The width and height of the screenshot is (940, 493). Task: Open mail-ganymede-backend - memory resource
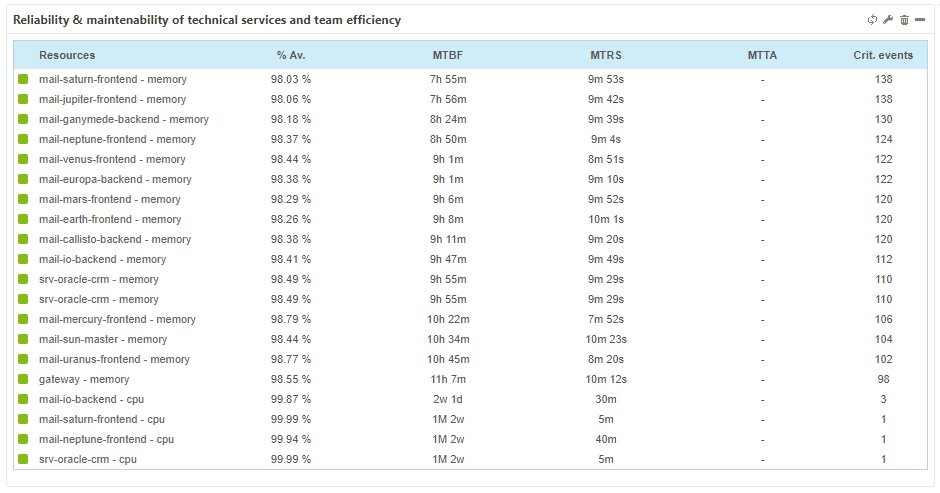pos(123,119)
